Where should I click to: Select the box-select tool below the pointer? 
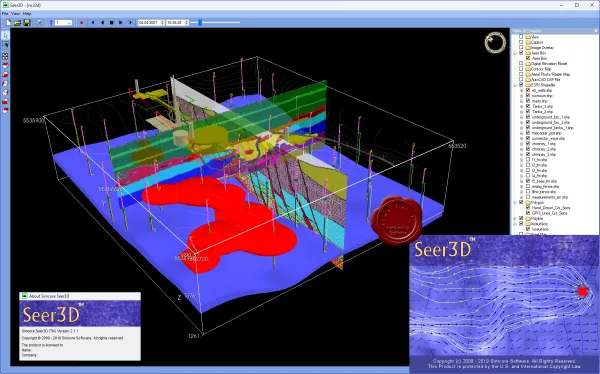[5, 44]
